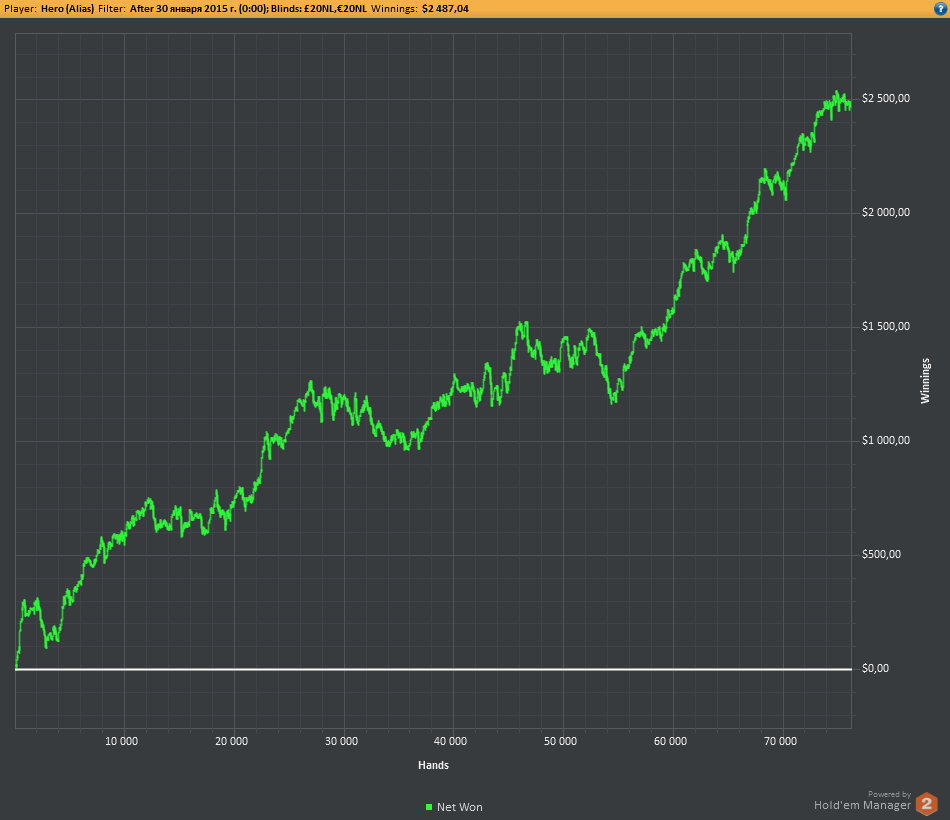Click the 20 000 hands axis label

pos(231,741)
